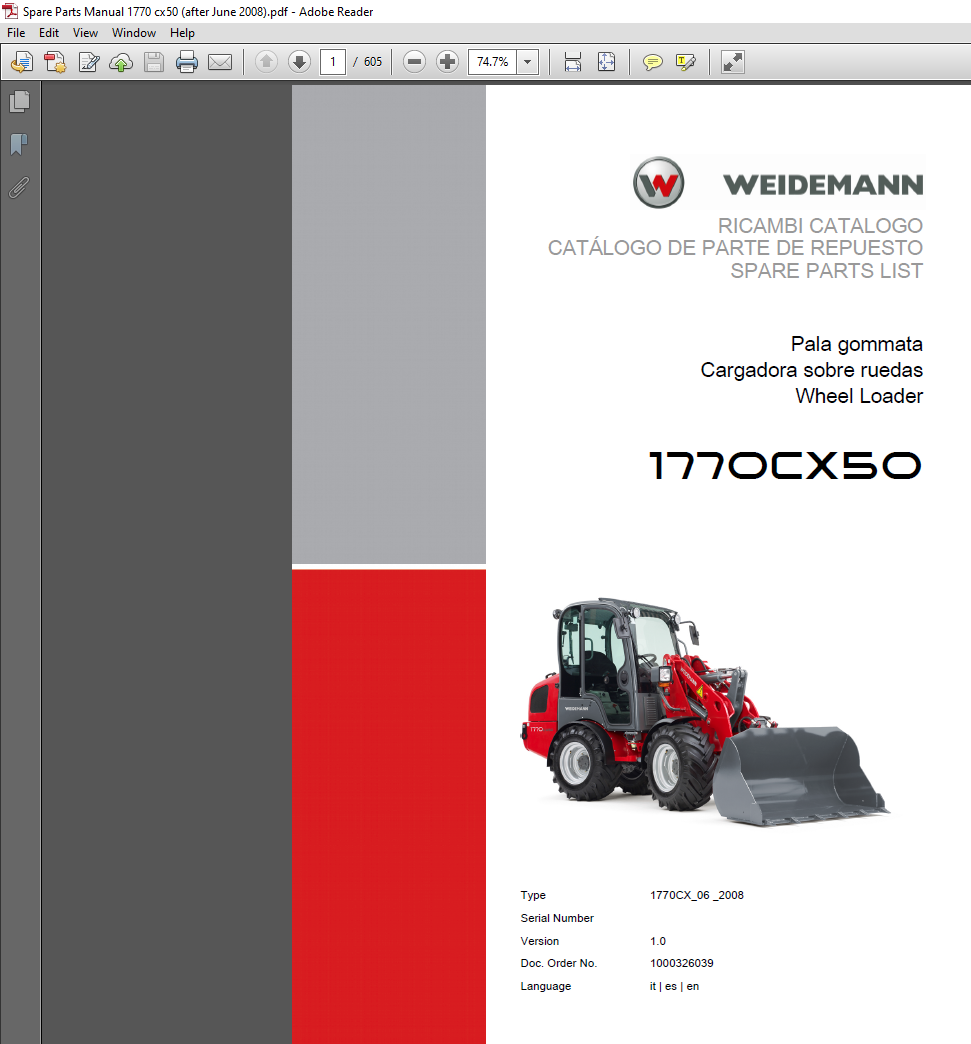Open the Window menu
Screen dimensions: 971x1044
[x=134, y=33]
